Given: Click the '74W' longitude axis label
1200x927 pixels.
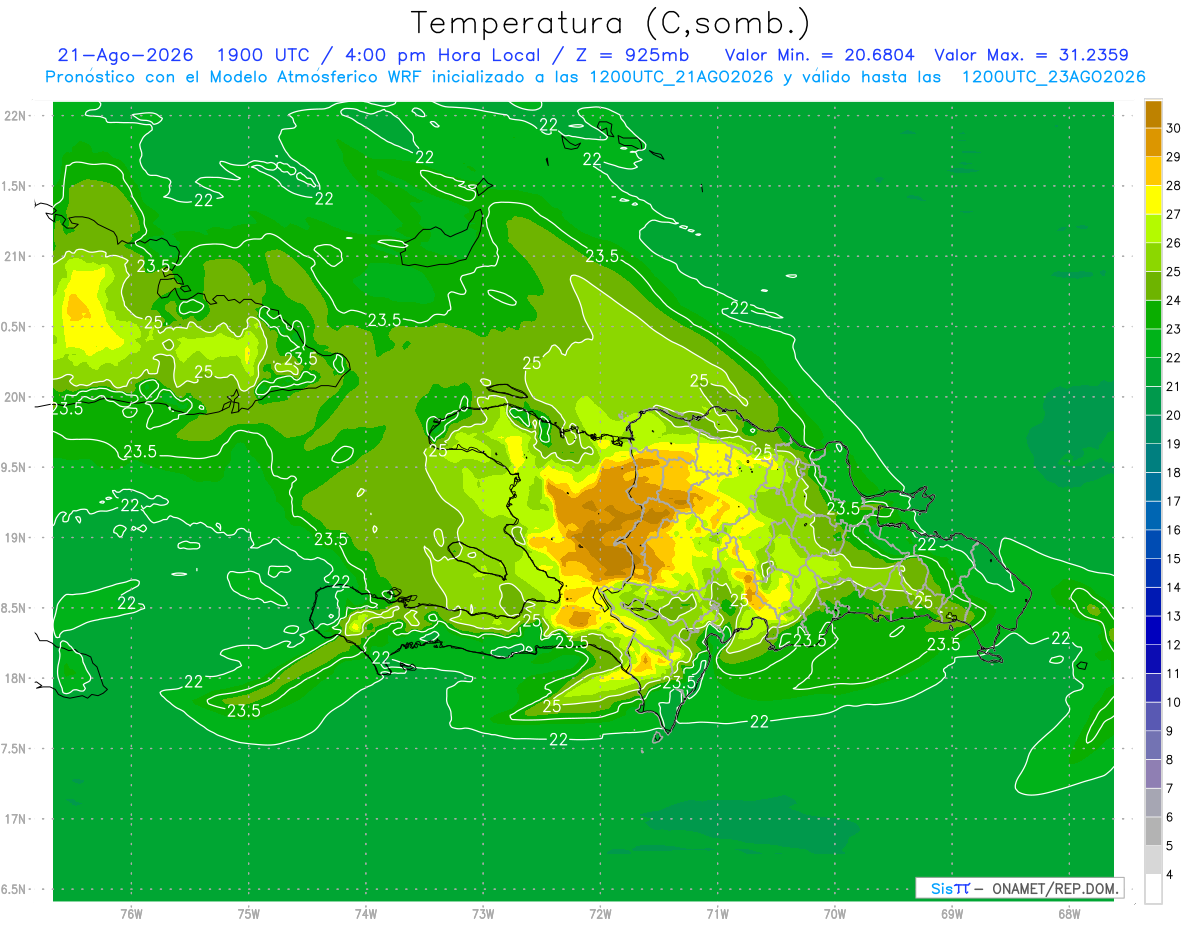Looking at the screenshot, I should (365, 913).
